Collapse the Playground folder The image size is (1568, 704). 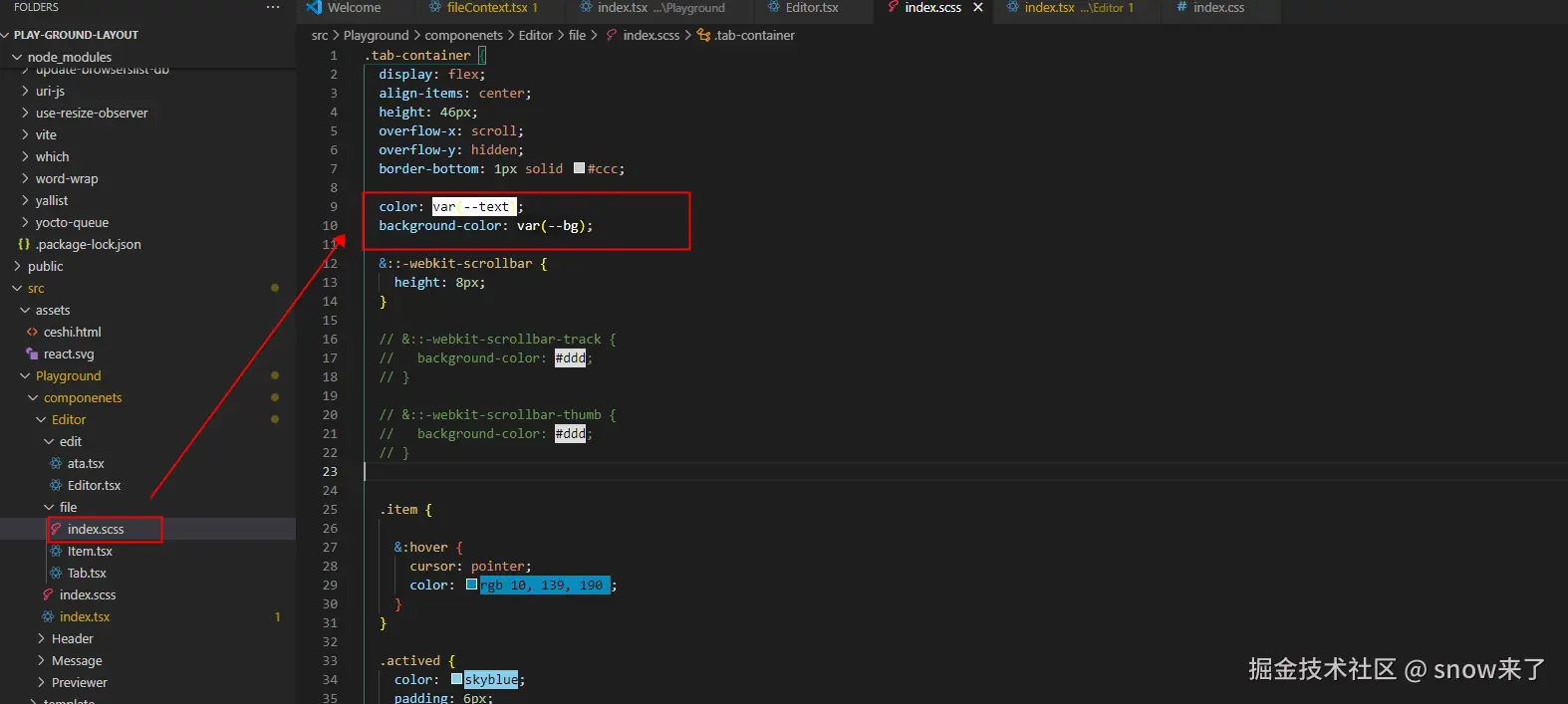68,375
